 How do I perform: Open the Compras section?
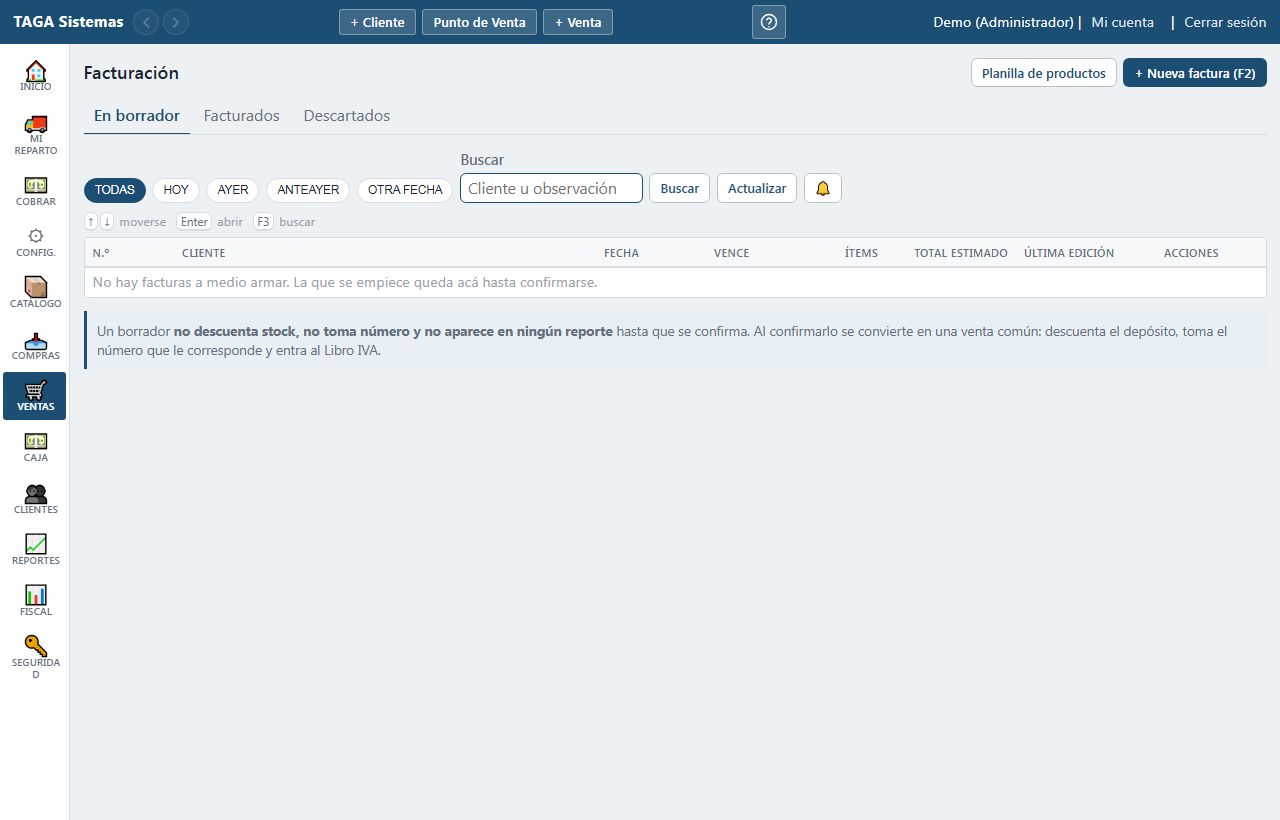pyautogui.click(x=35, y=345)
